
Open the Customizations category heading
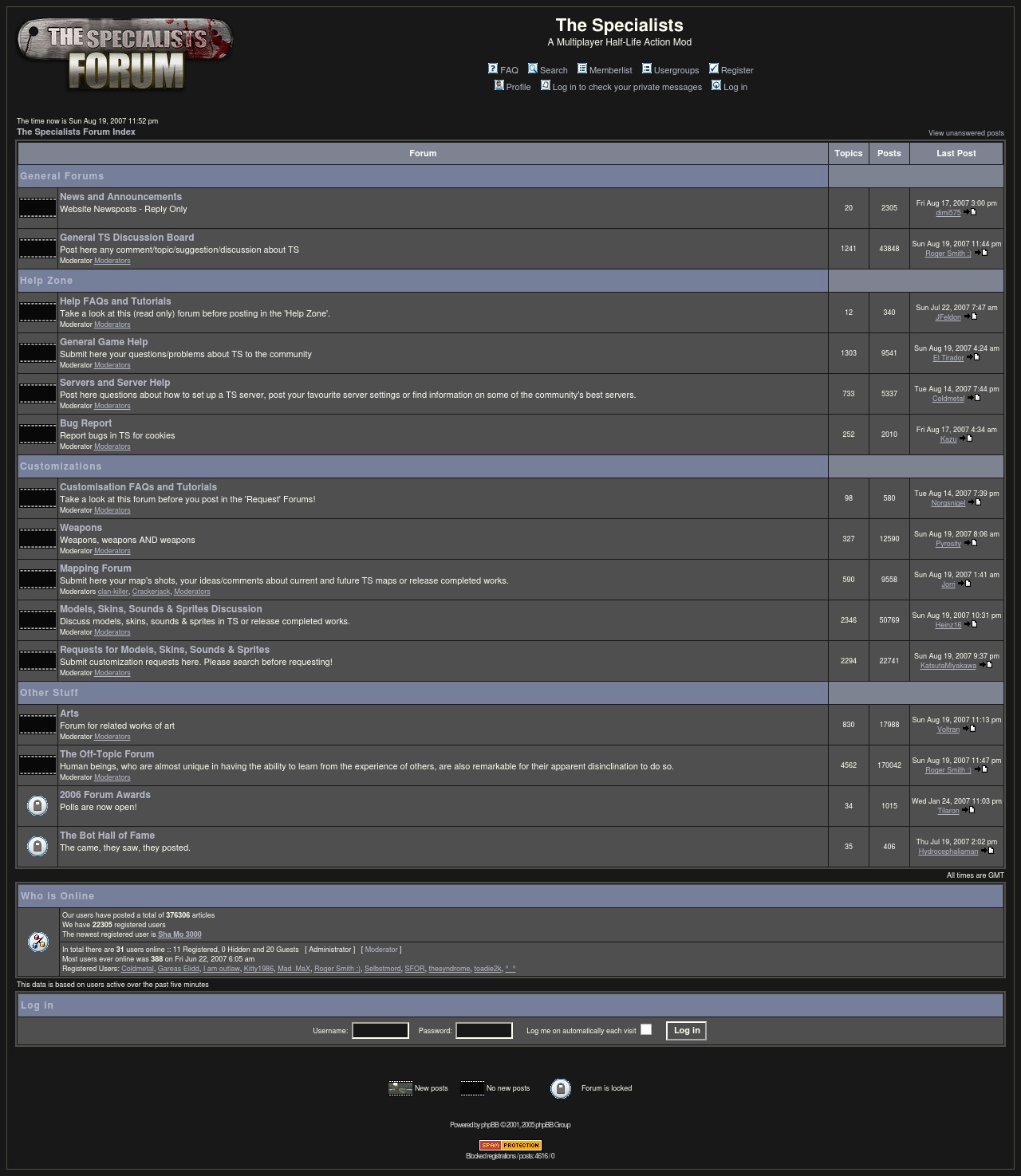tap(61, 466)
